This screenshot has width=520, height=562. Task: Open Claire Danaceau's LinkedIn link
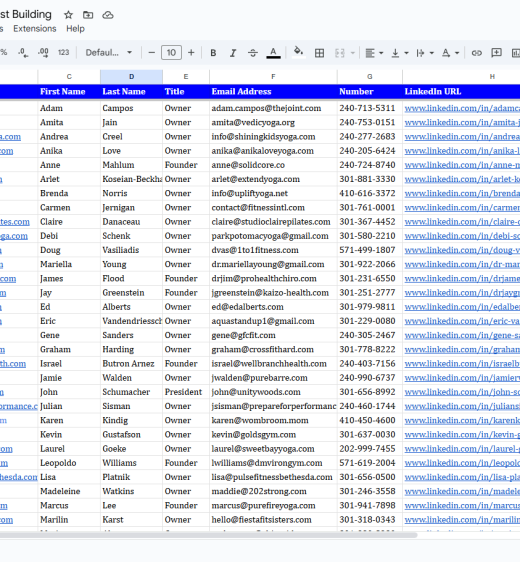462,222
